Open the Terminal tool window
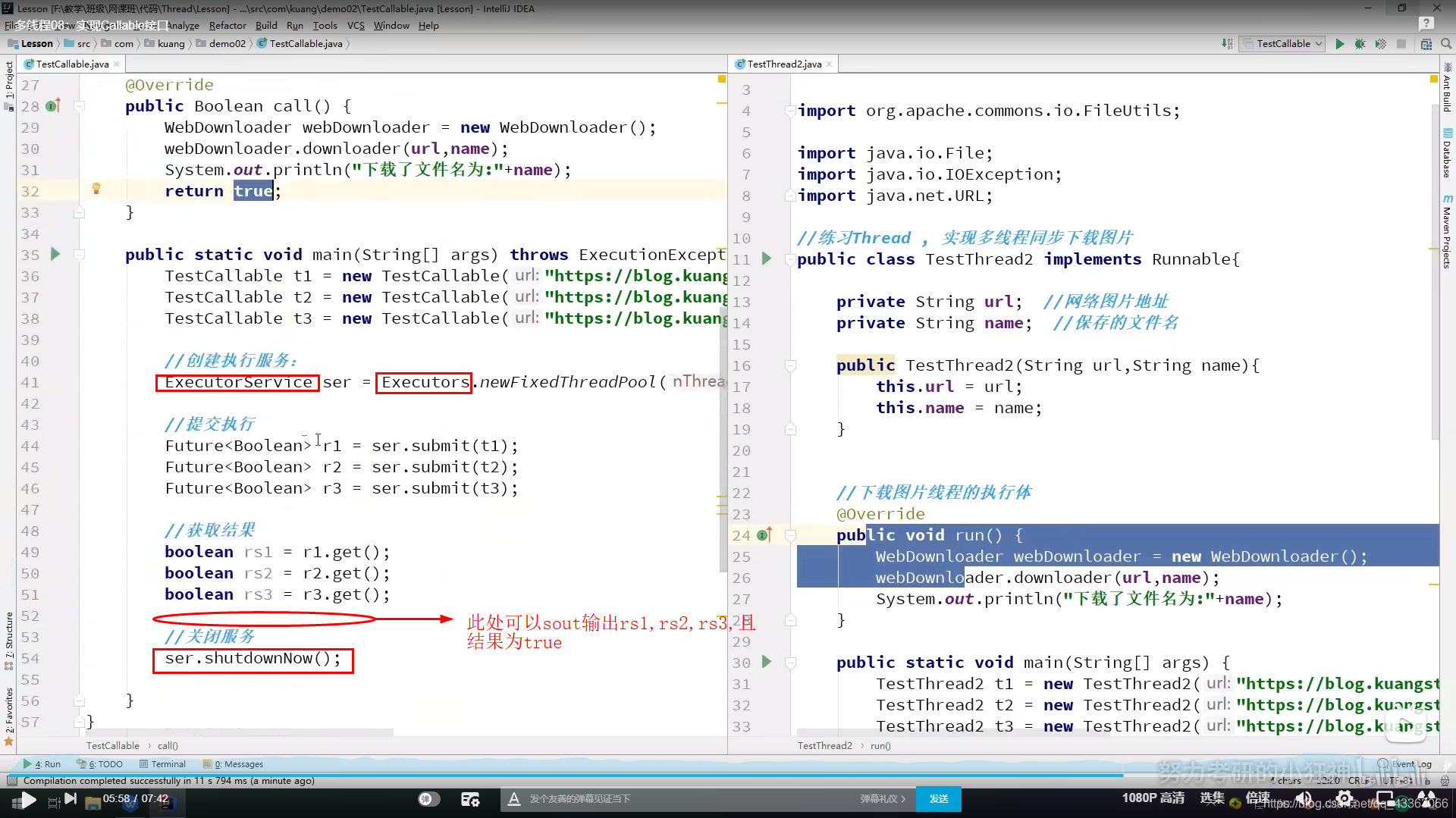1456x818 pixels. tap(163, 764)
